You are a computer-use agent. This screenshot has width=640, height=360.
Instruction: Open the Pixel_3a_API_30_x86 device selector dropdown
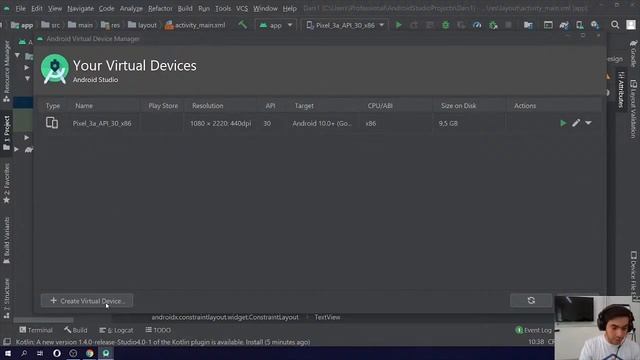click(x=345, y=25)
